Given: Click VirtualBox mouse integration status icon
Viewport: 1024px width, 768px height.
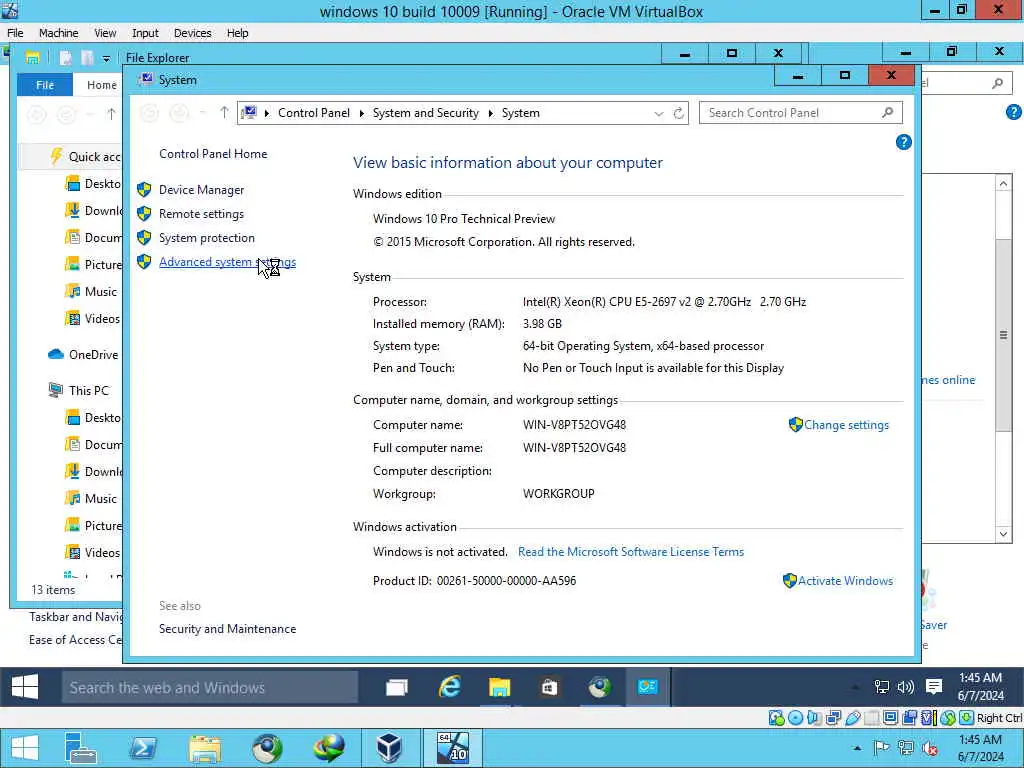Looking at the screenshot, I should (x=948, y=718).
